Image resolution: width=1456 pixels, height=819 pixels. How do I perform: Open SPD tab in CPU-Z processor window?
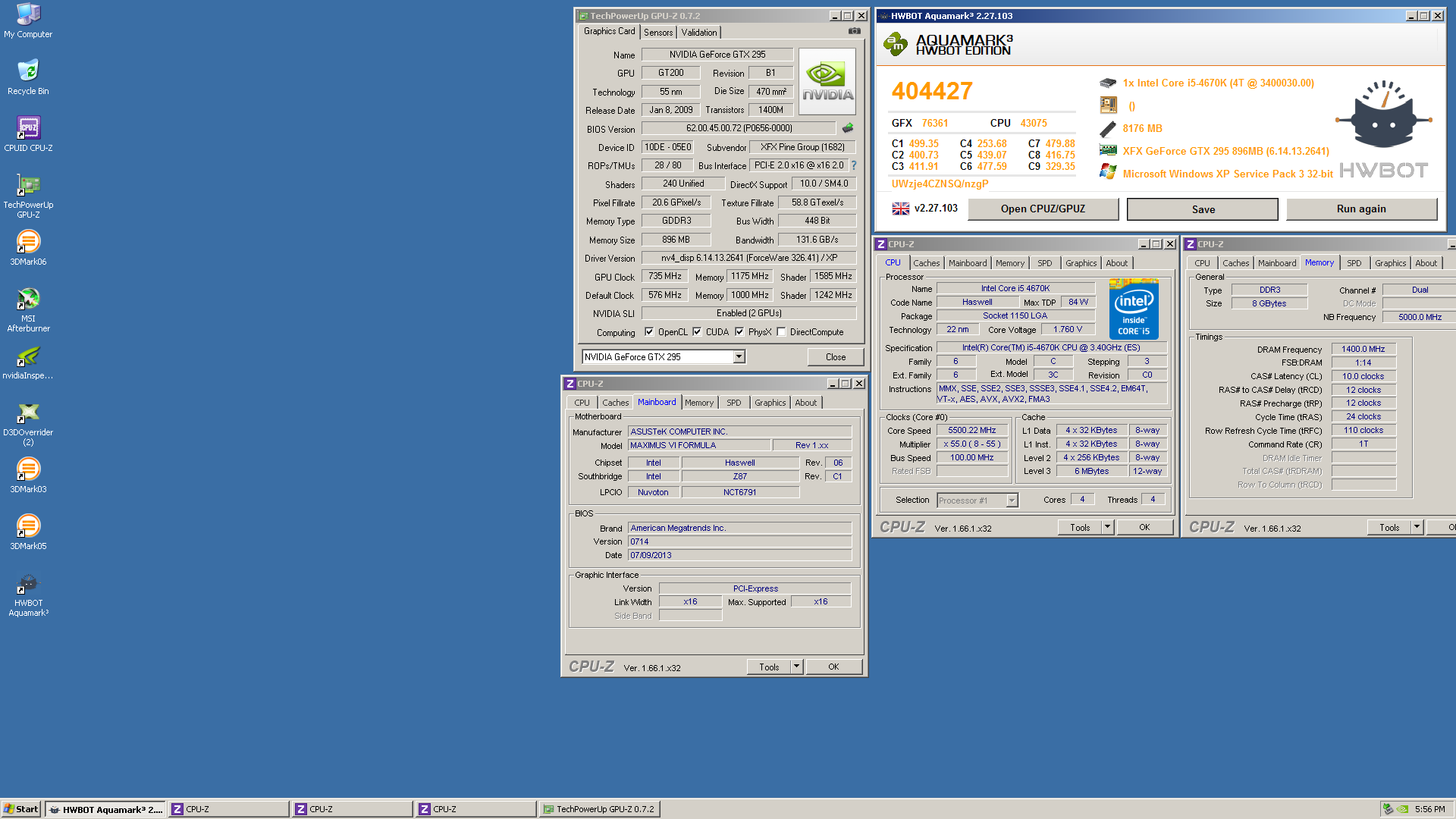coord(1045,263)
